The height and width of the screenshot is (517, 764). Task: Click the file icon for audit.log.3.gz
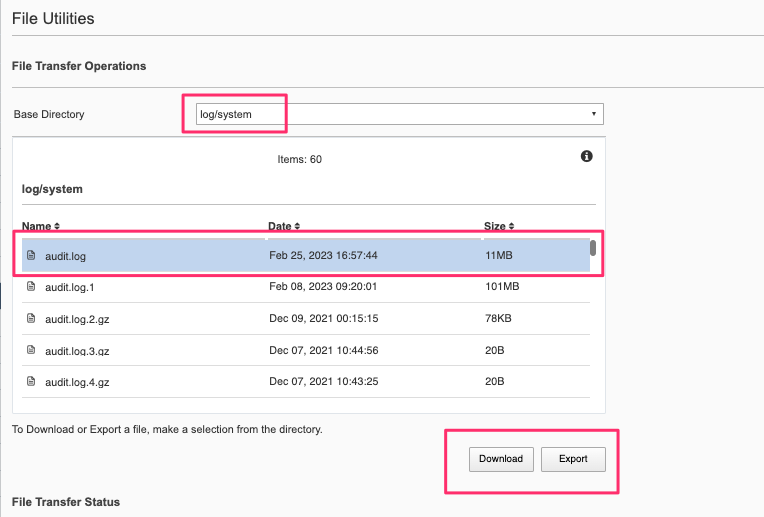pos(31,350)
